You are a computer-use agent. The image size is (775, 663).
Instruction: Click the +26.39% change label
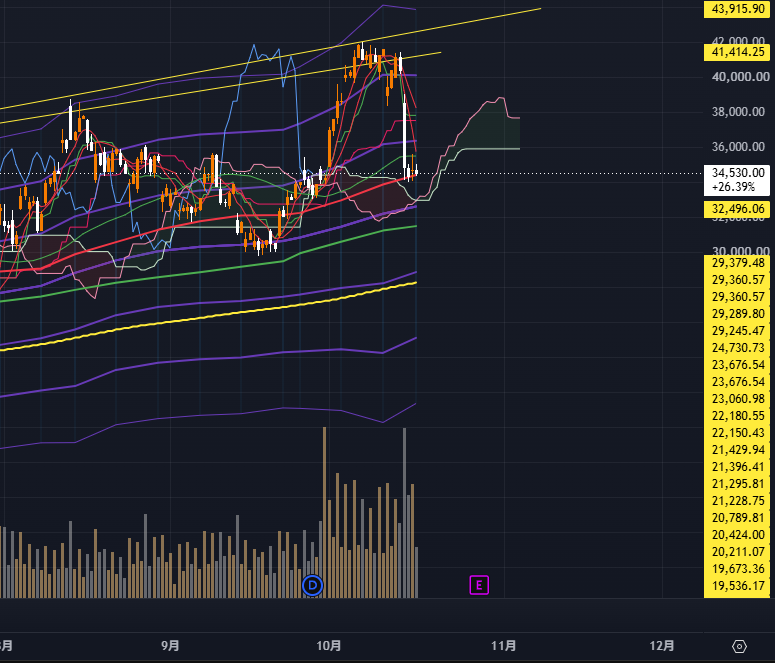733,187
